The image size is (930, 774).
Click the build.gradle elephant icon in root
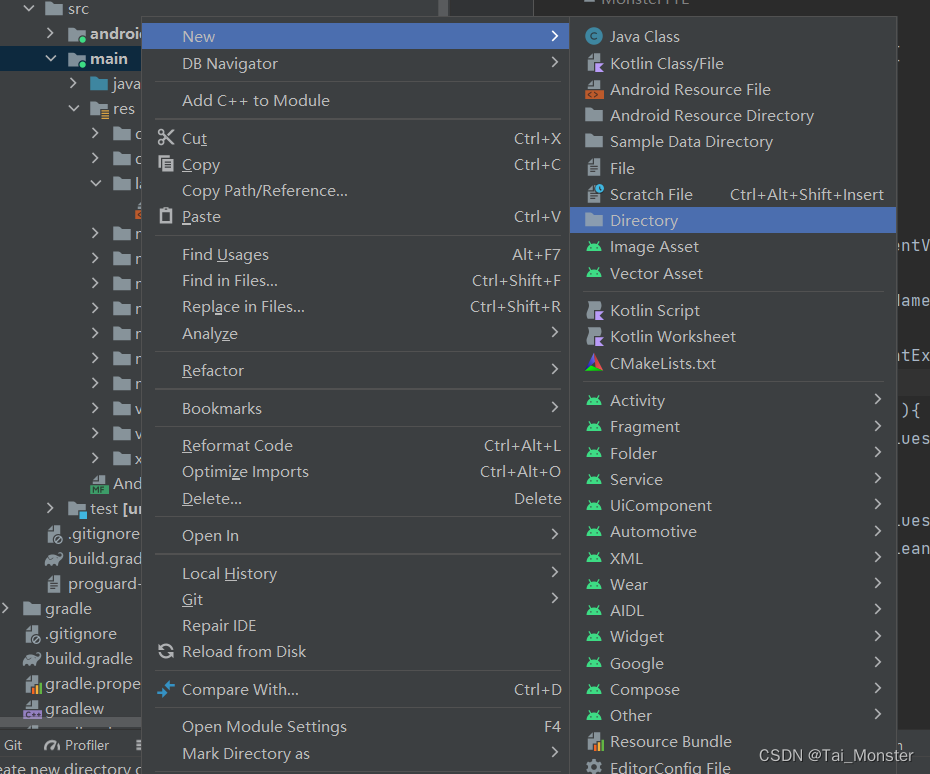pyautogui.click(x=31, y=659)
